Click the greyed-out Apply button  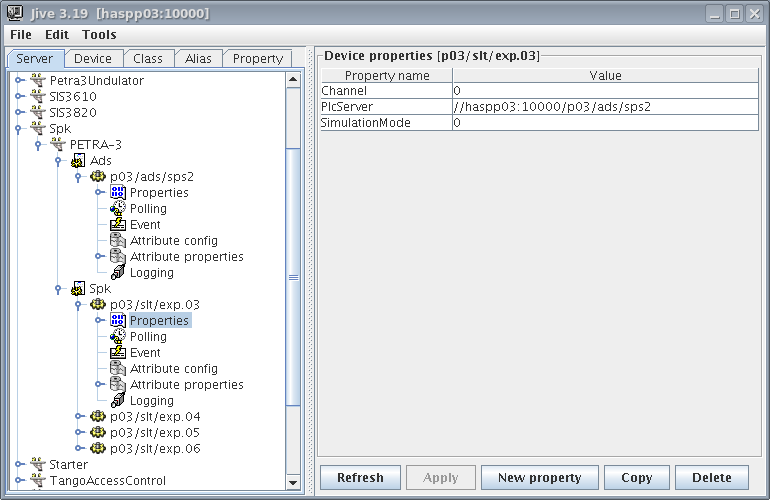pyautogui.click(x=441, y=477)
